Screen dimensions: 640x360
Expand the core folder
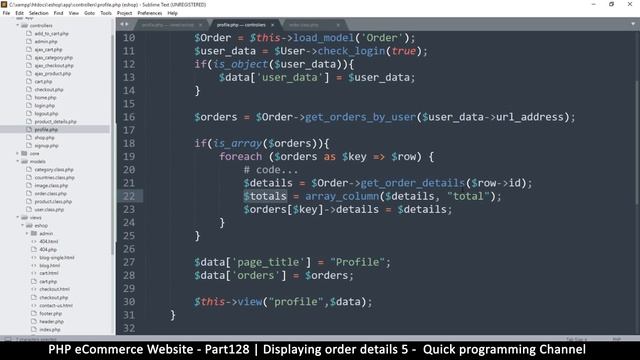[x=18, y=153]
